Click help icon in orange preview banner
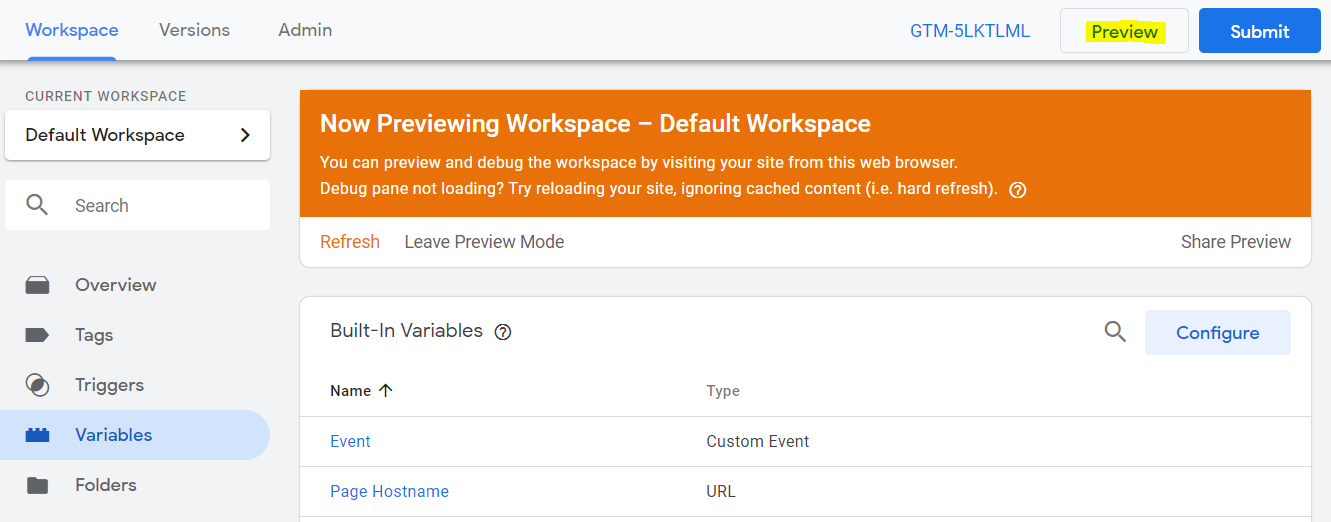 pos(1018,190)
